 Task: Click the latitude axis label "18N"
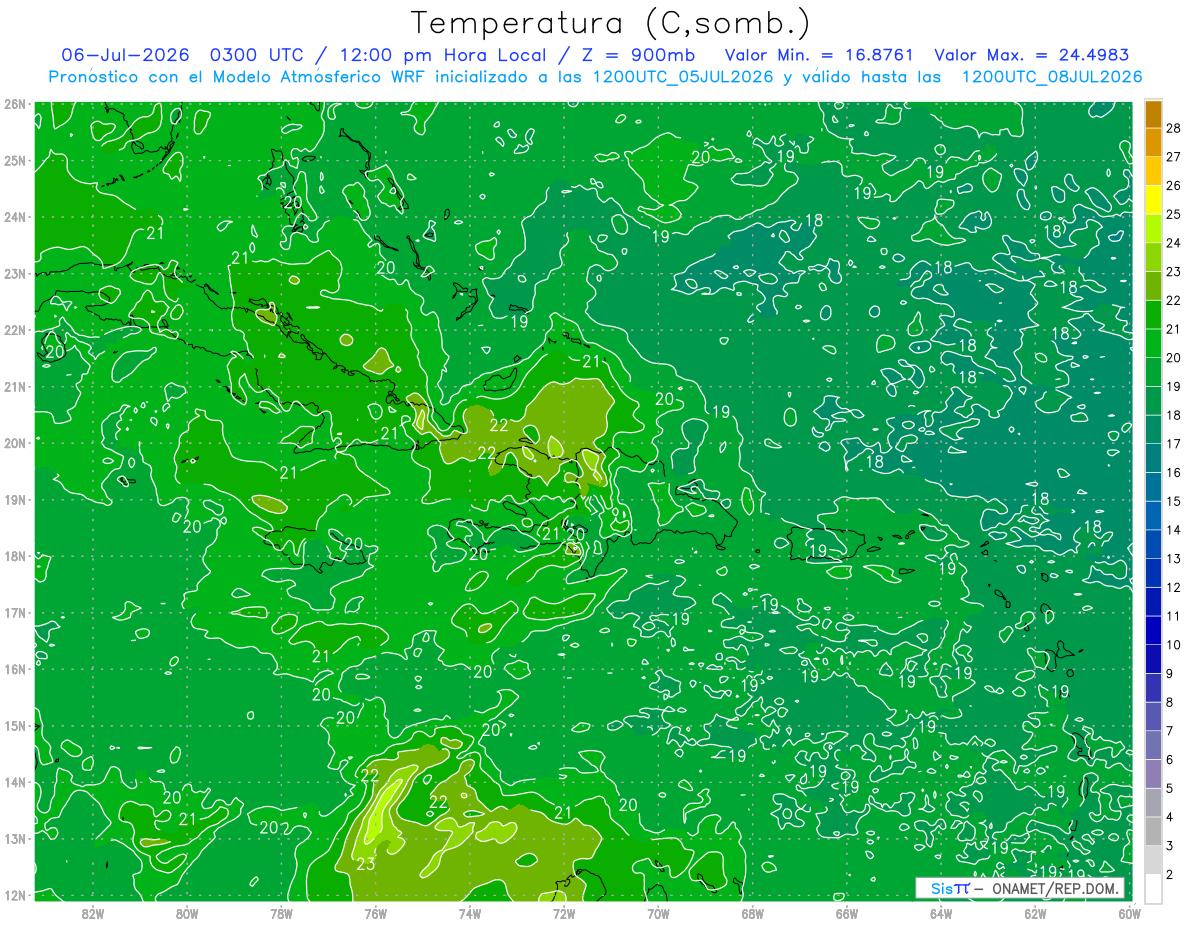pyautogui.click(x=15, y=556)
